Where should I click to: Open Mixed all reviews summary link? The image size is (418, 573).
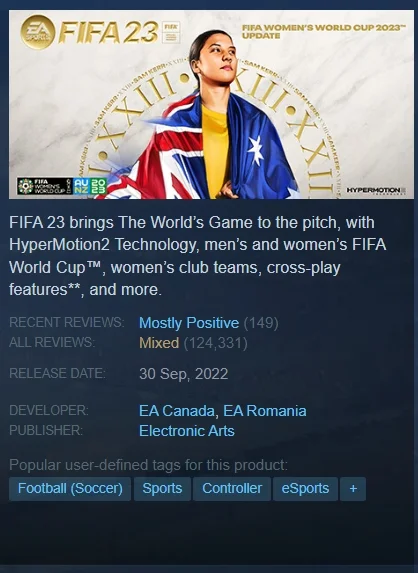pos(159,343)
